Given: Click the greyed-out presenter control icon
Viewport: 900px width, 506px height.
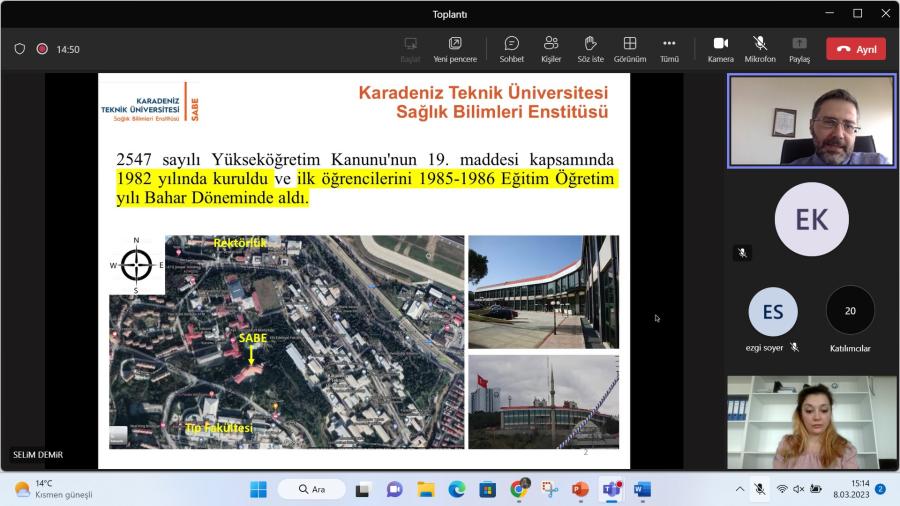Looking at the screenshot, I should (x=410, y=49).
